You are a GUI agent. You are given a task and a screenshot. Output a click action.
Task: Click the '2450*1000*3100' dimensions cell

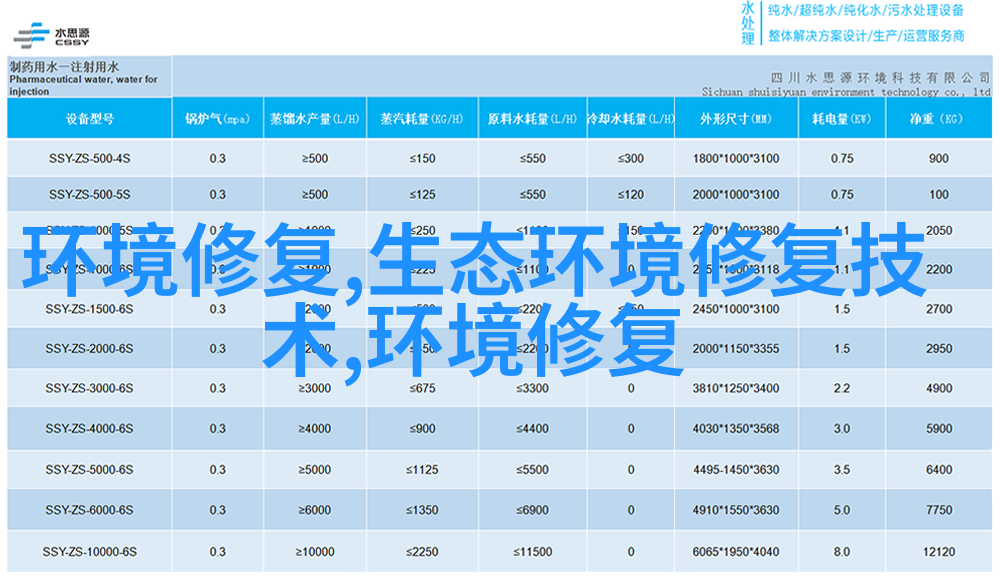tap(736, 309)
